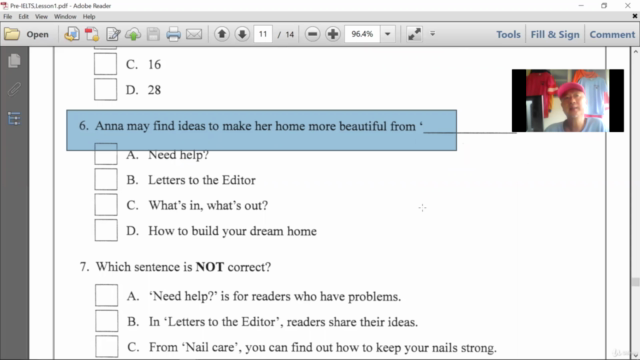
Task: Check box for question 7 option A
Action: (107, 295)
